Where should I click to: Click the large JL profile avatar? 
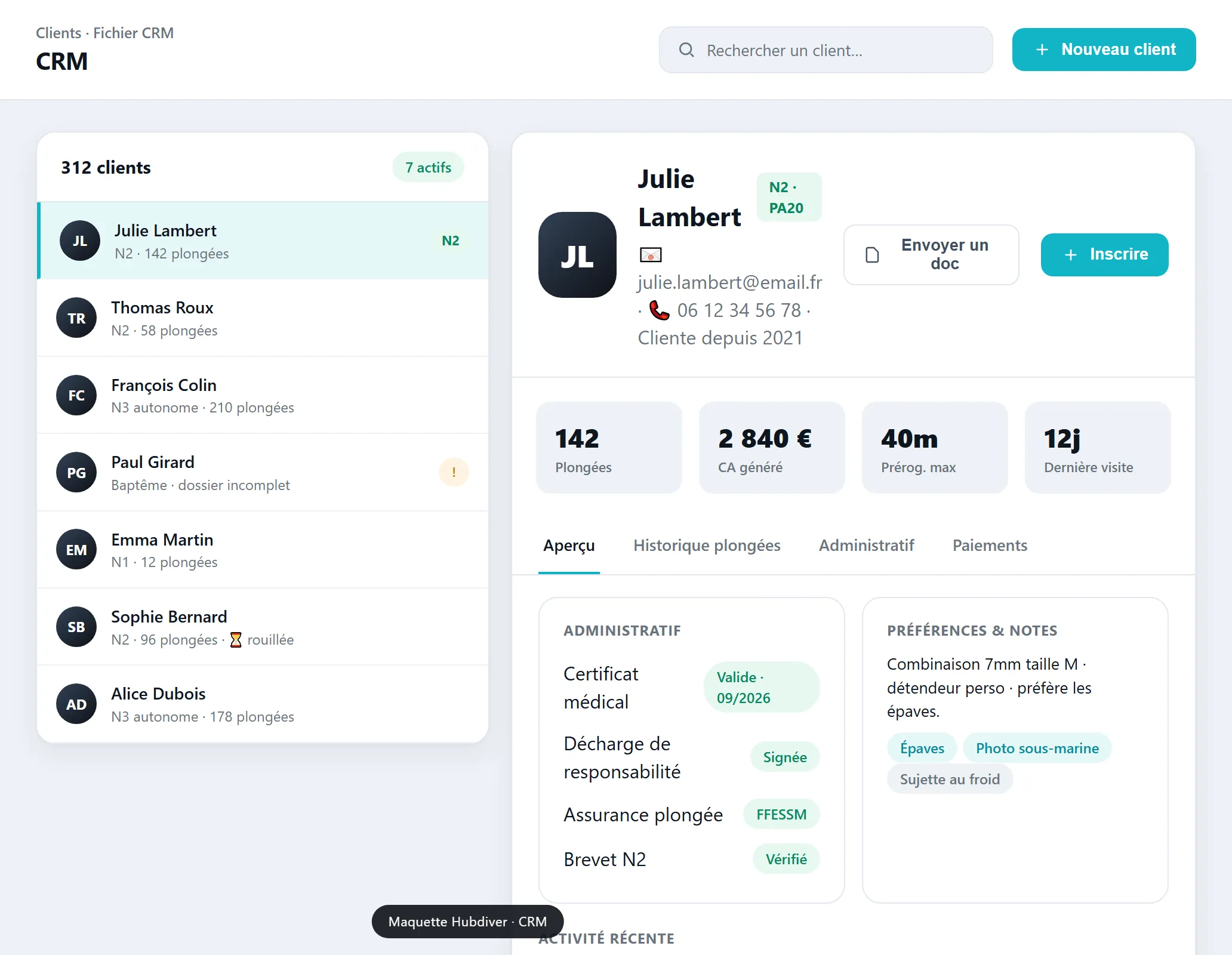(577, 255)
